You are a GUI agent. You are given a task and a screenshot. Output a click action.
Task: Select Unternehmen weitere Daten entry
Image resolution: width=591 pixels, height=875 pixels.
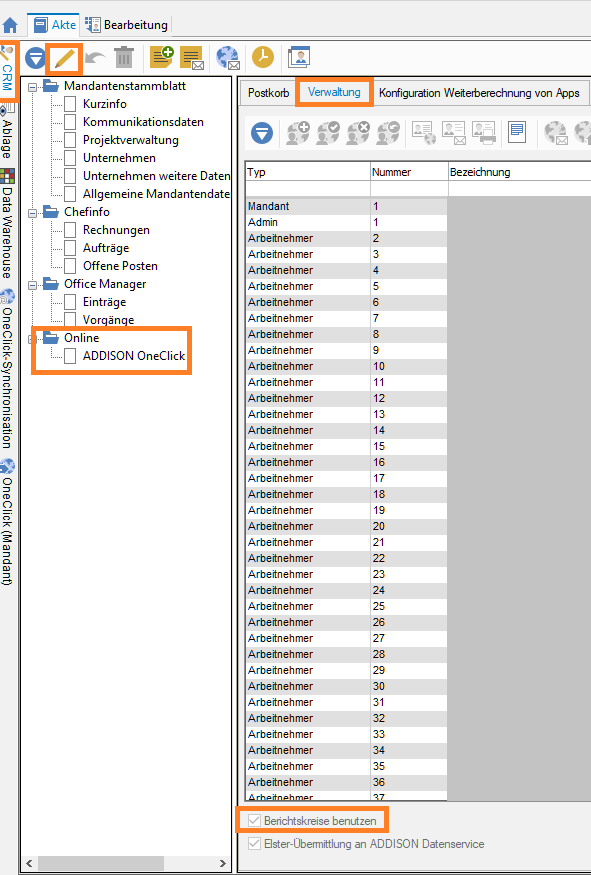click(x=156, y=176)
